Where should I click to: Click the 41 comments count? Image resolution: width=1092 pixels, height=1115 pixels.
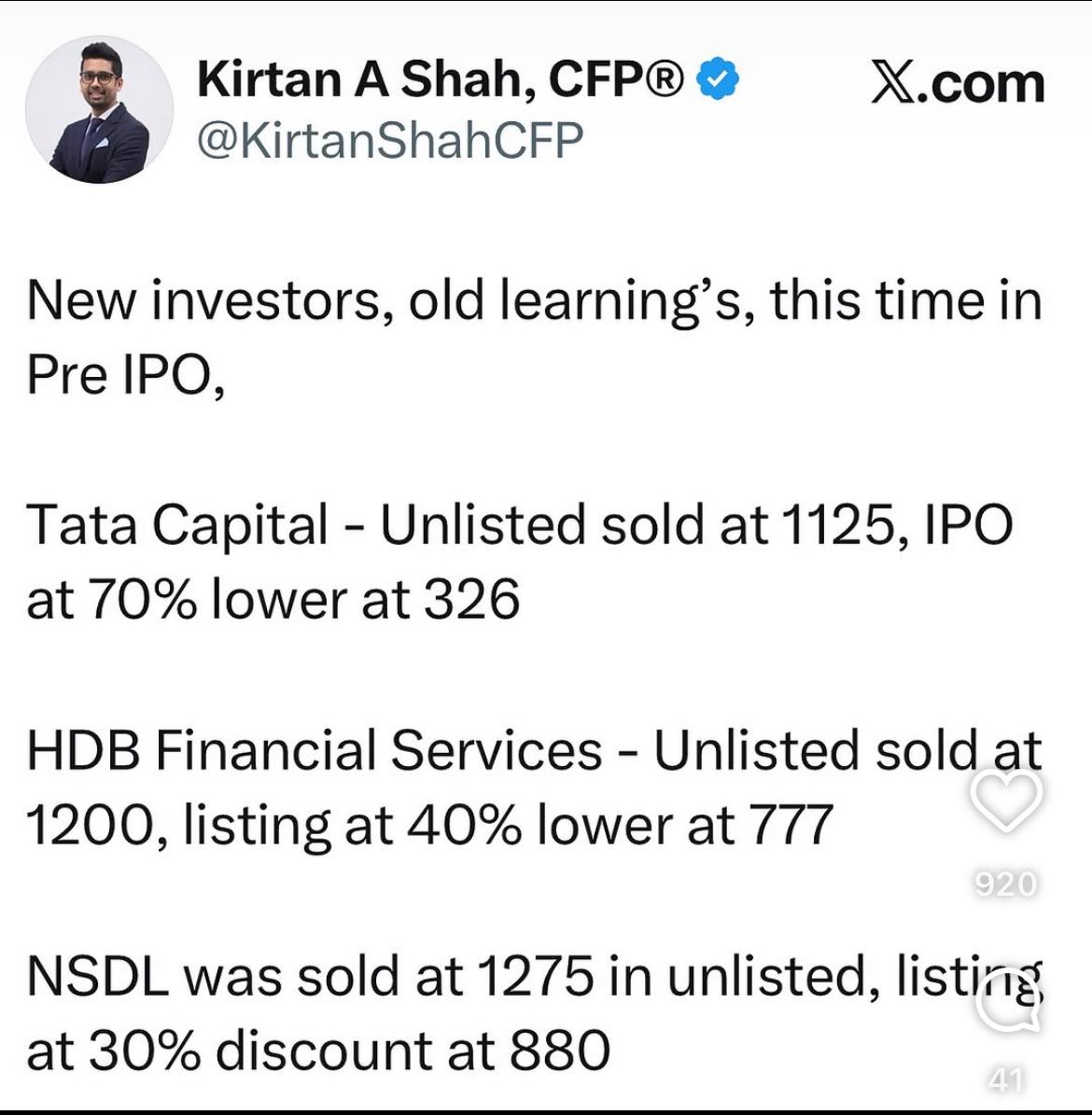pos(1005,1080)
